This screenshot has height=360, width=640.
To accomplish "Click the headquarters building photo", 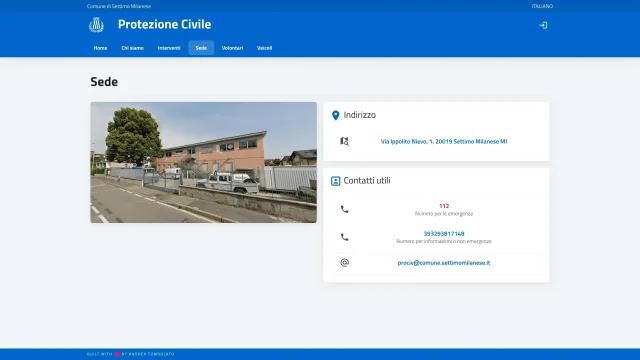I will click(204, 162).
